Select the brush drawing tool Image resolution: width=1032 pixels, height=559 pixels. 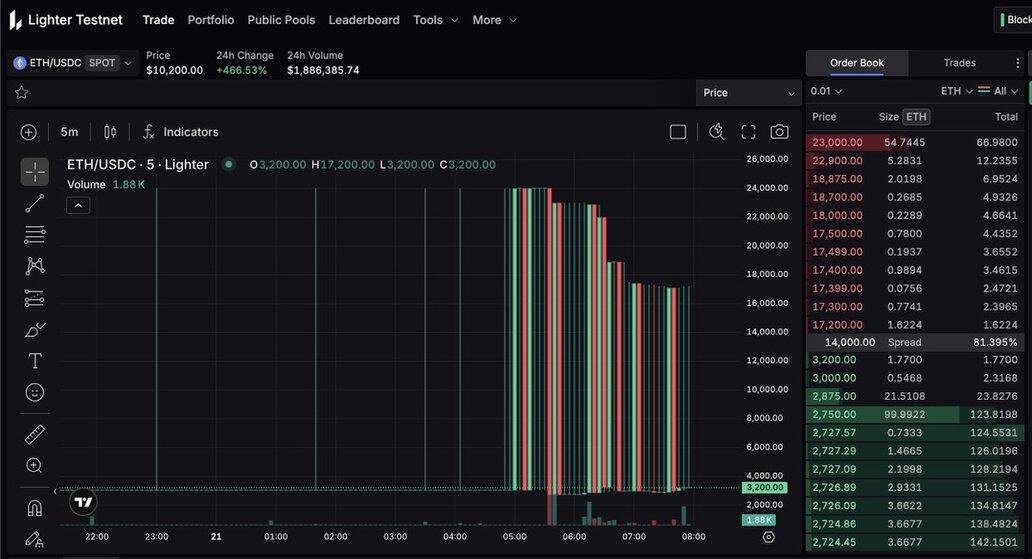[x=34, y=329]
